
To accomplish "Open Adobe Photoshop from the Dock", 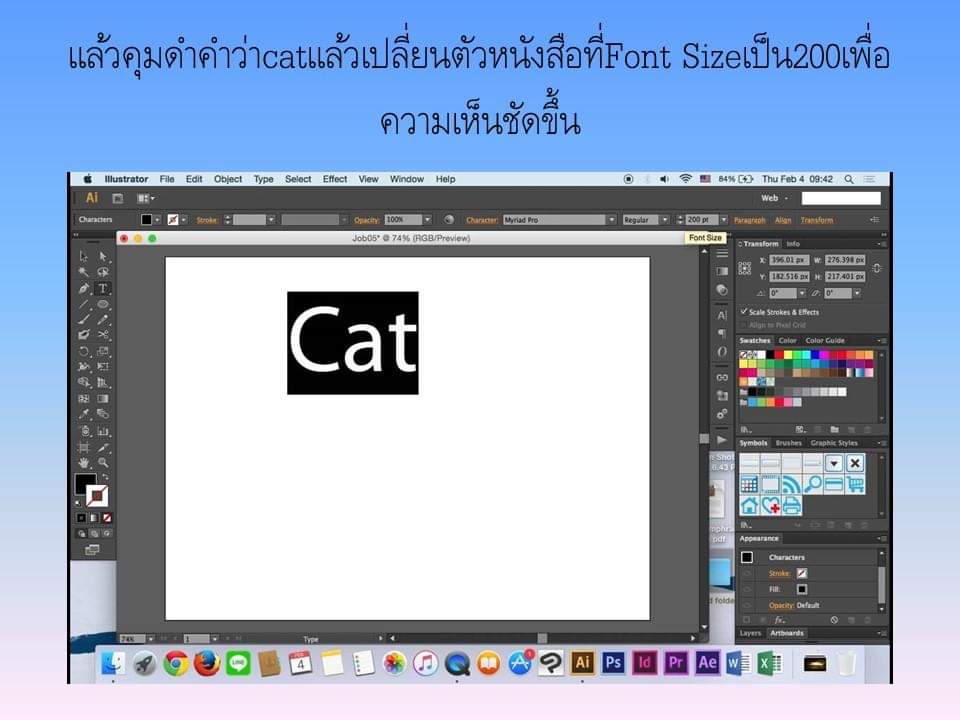I will click(x=613, y=663).
